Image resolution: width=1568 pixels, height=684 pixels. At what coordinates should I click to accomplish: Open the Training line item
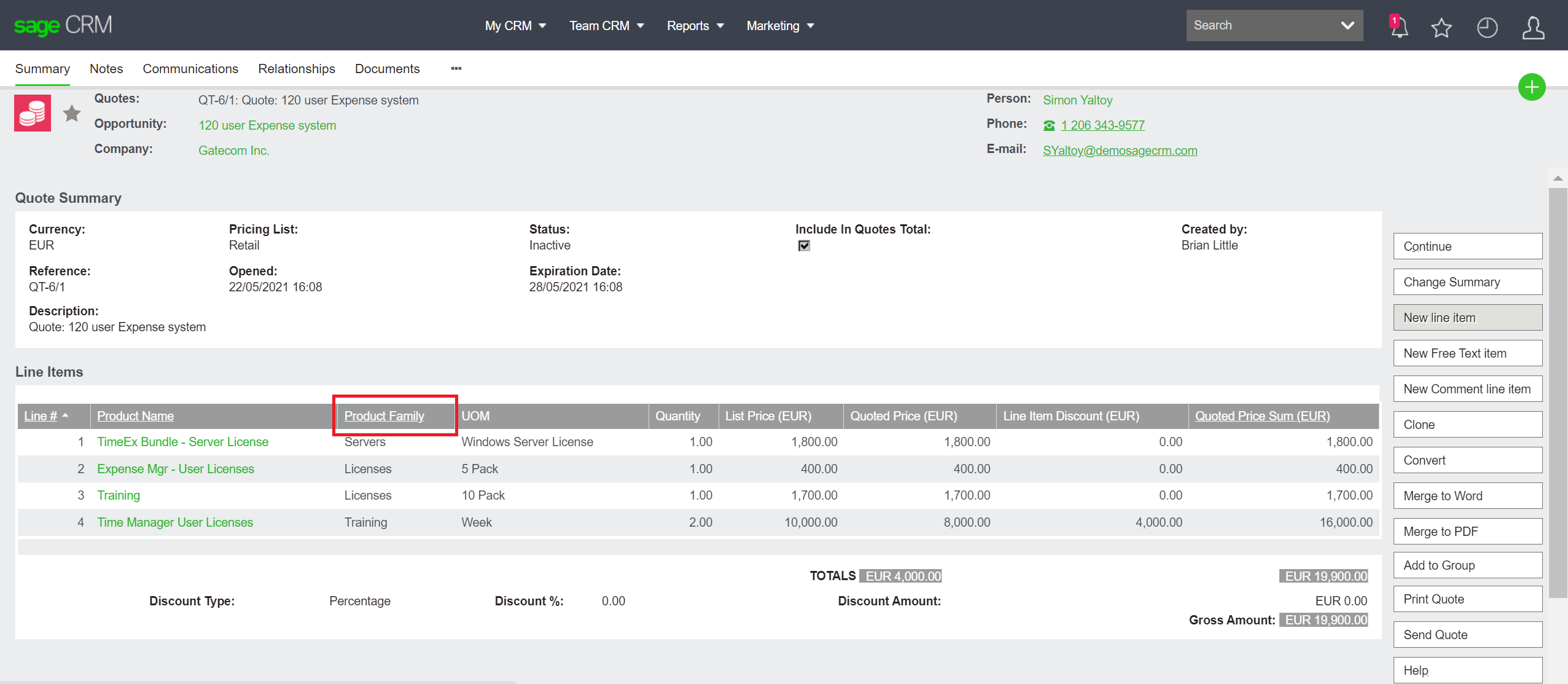(119, 495)
